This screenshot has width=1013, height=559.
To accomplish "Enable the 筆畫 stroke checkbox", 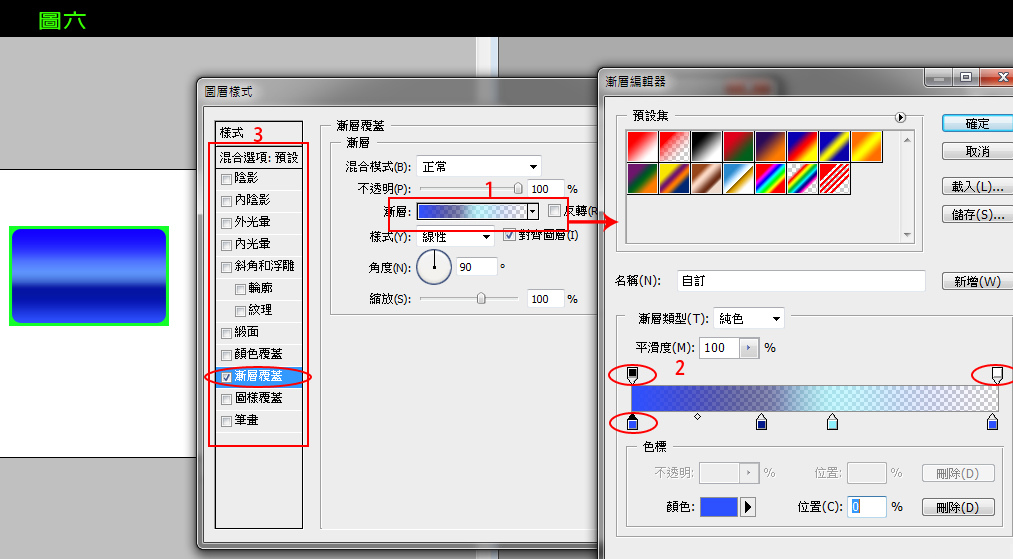I will tap(226, 421).
